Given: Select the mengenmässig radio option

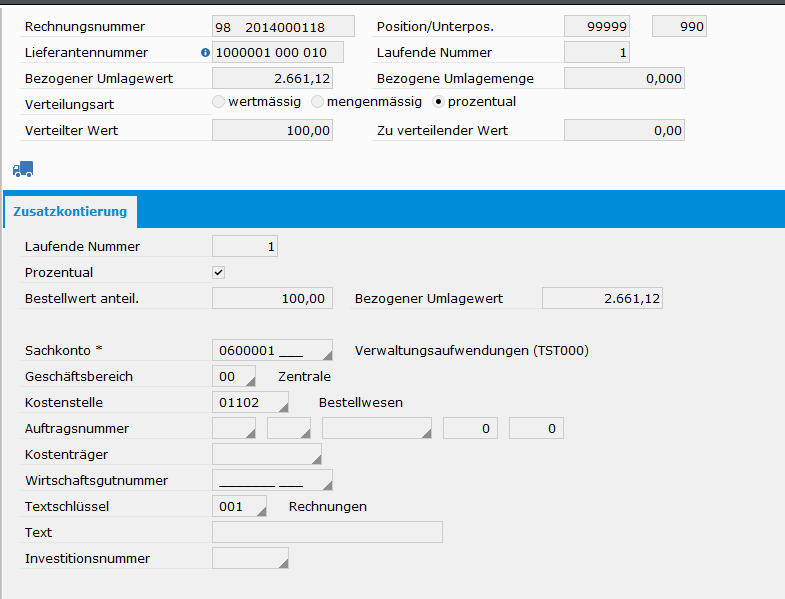Looking at the screenshot, I should [317, 102].
